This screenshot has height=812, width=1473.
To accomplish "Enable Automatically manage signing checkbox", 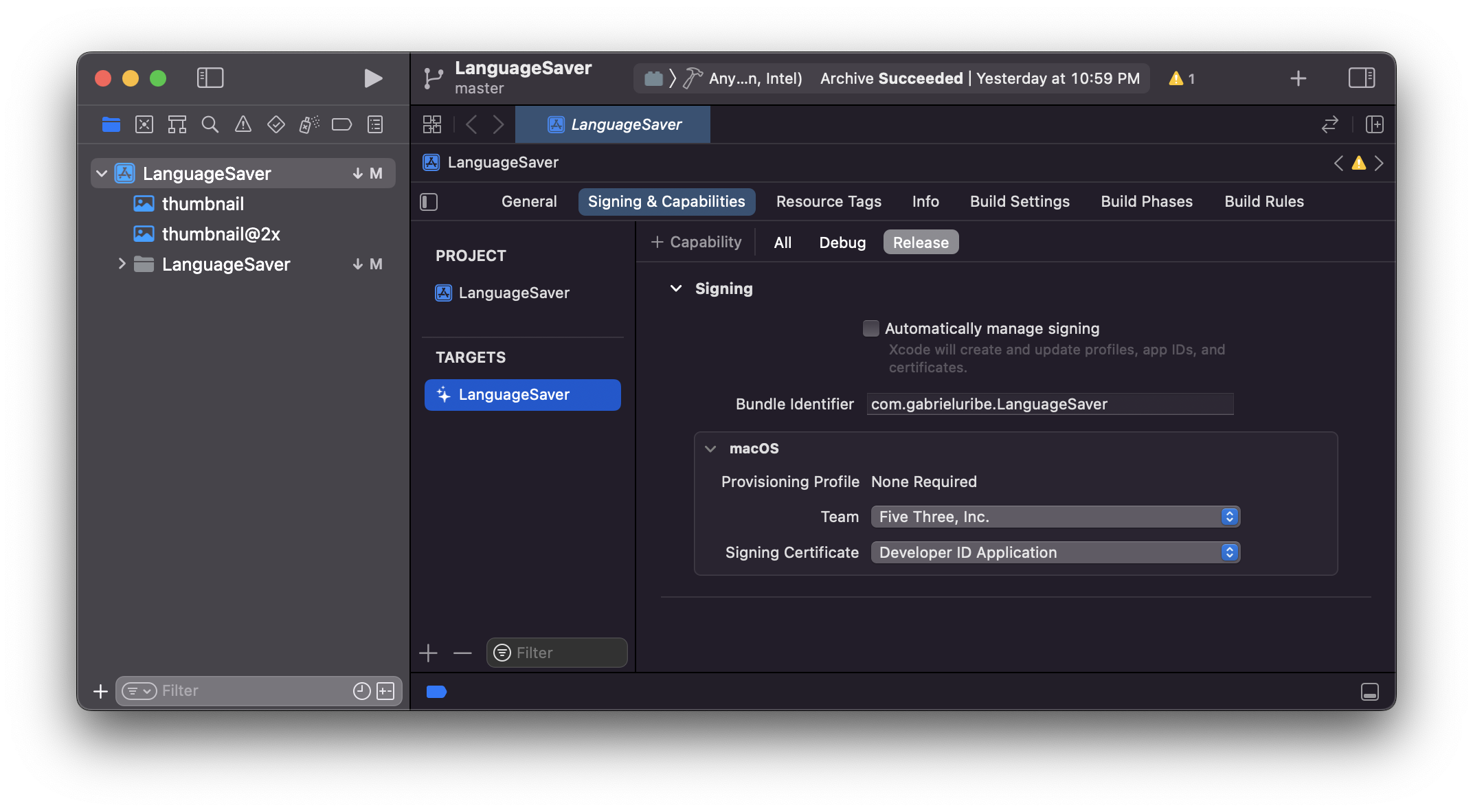I will tap(870, 328).
